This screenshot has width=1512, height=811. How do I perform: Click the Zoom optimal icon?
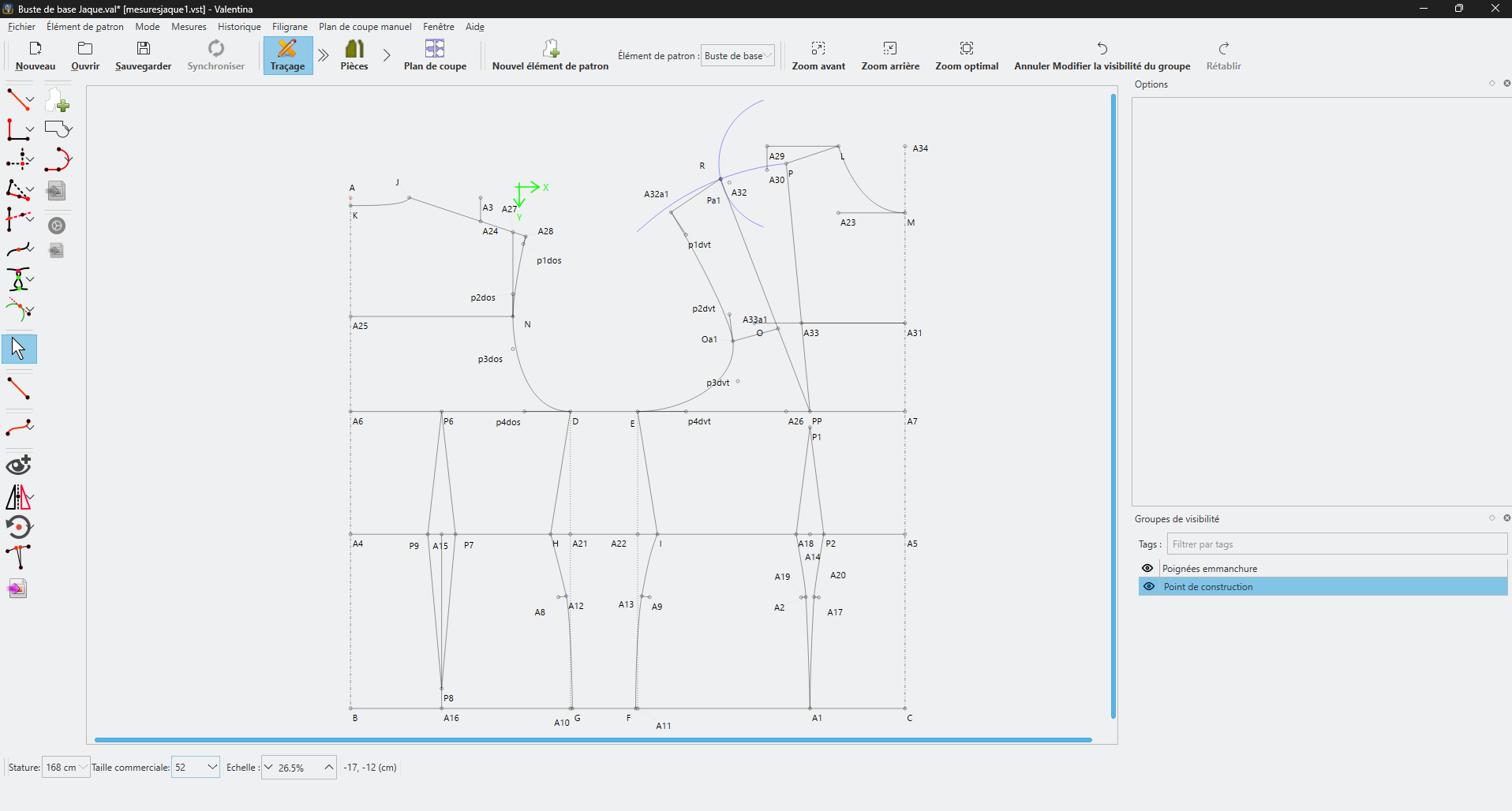tap(966, 49)
